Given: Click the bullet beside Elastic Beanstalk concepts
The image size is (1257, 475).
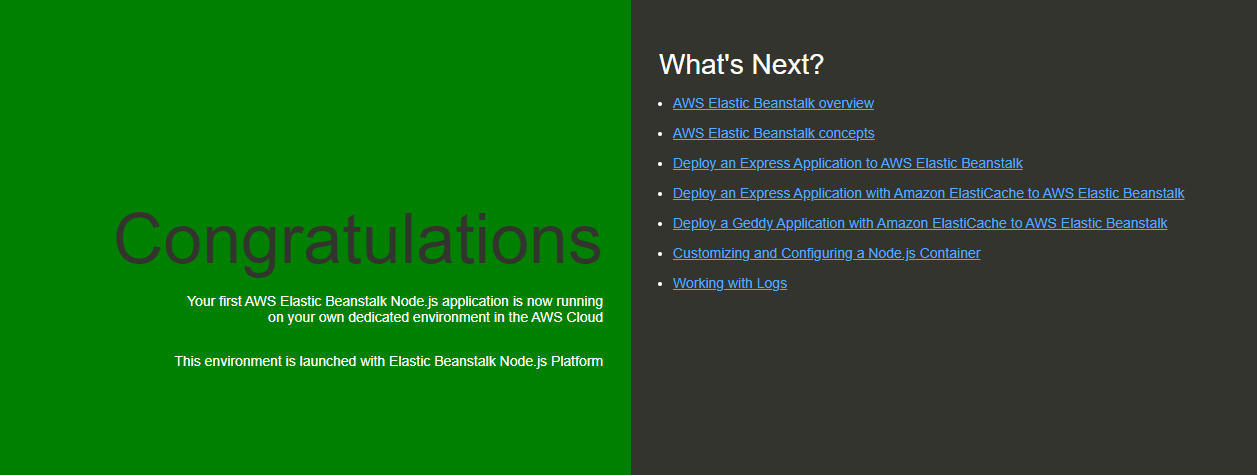Looking at the screenshot, I should pos(659,134).
